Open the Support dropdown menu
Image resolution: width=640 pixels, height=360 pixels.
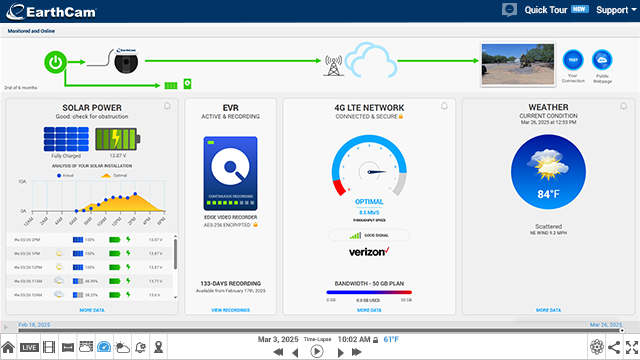616,10
